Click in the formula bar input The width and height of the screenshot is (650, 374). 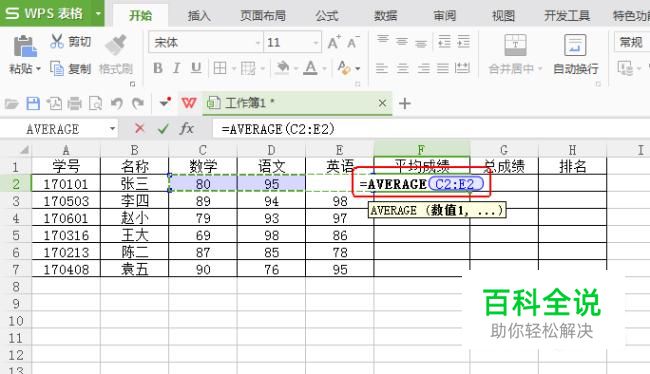[x=431, y=129]
